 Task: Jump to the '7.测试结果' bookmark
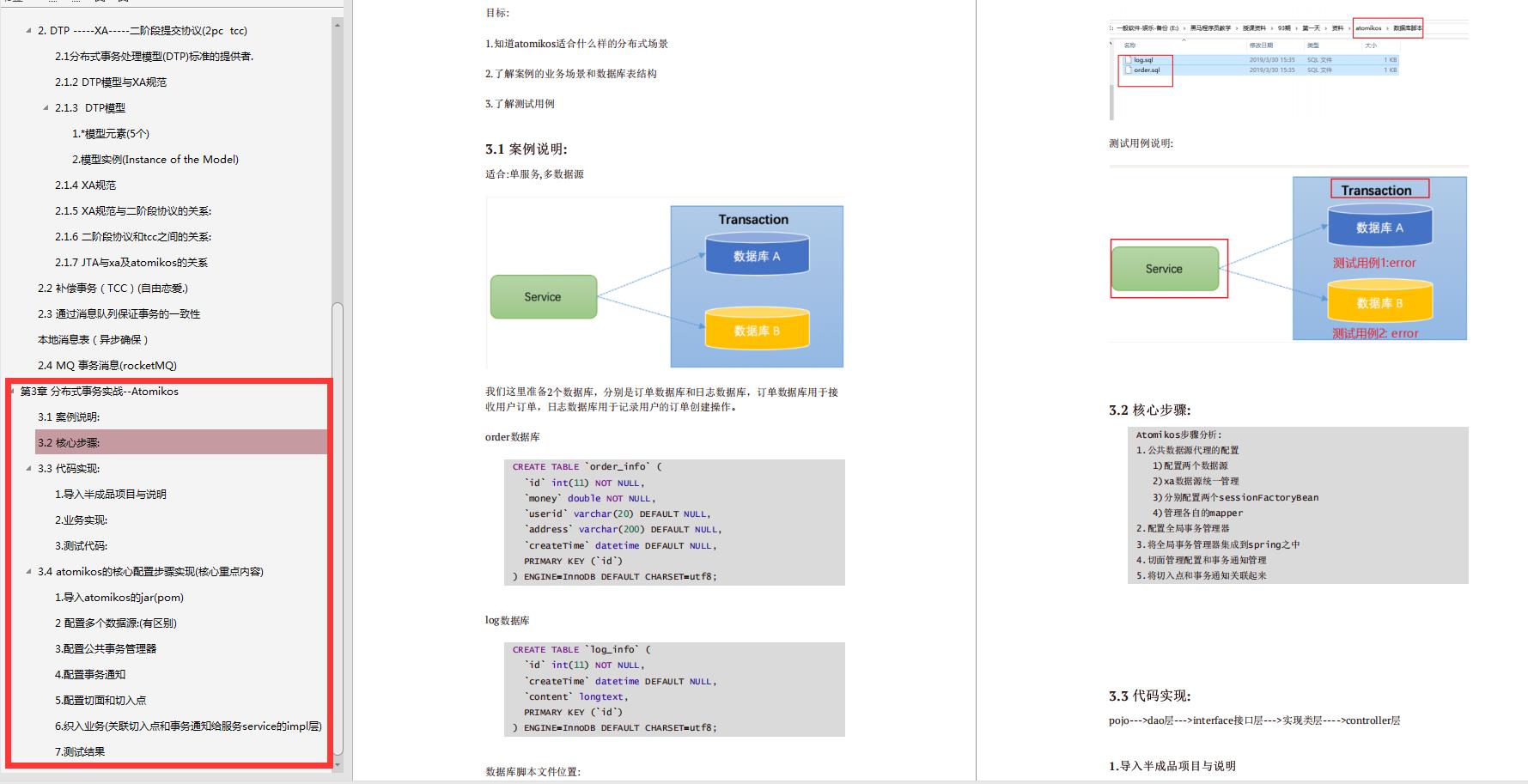(80, 752)
